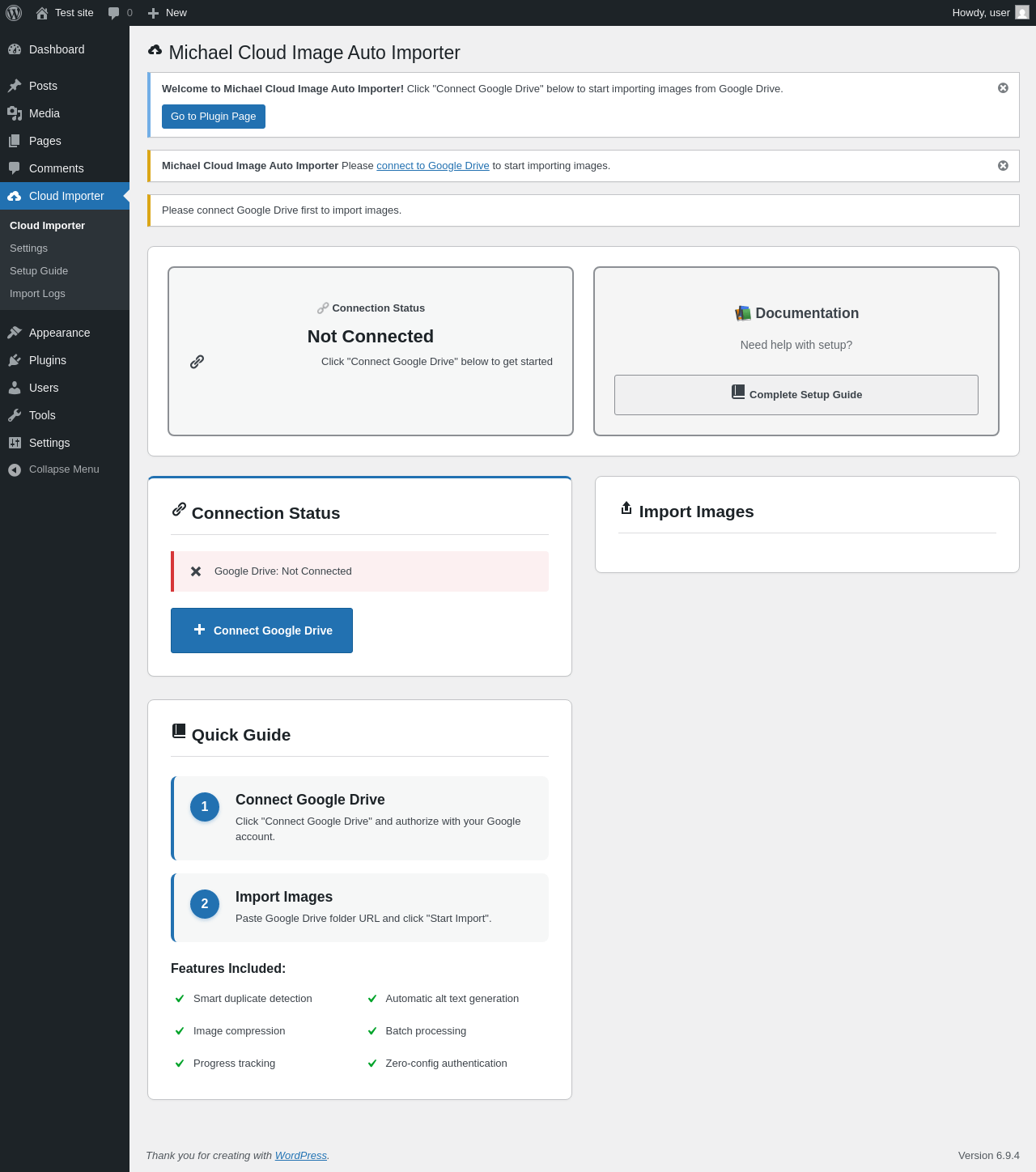Click the WordPress logo in the admin bar
Screen dimensions: 1036x1172
click(14, 13)
